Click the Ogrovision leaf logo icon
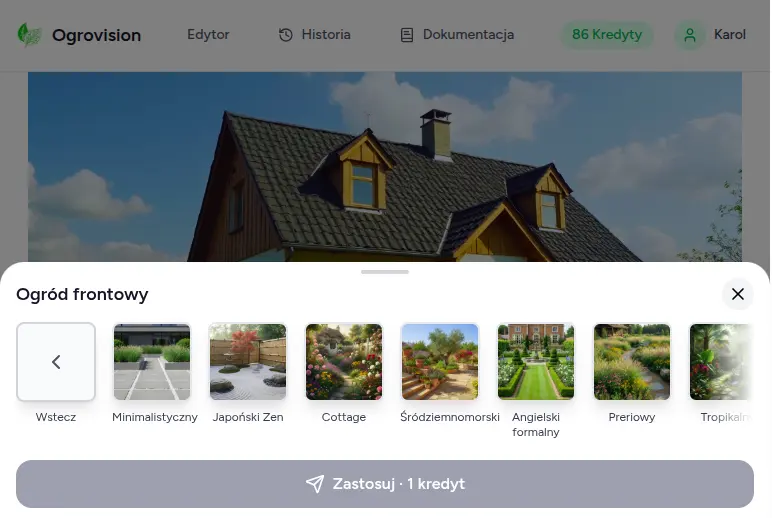The image size is (772, 518). (29, 35)
